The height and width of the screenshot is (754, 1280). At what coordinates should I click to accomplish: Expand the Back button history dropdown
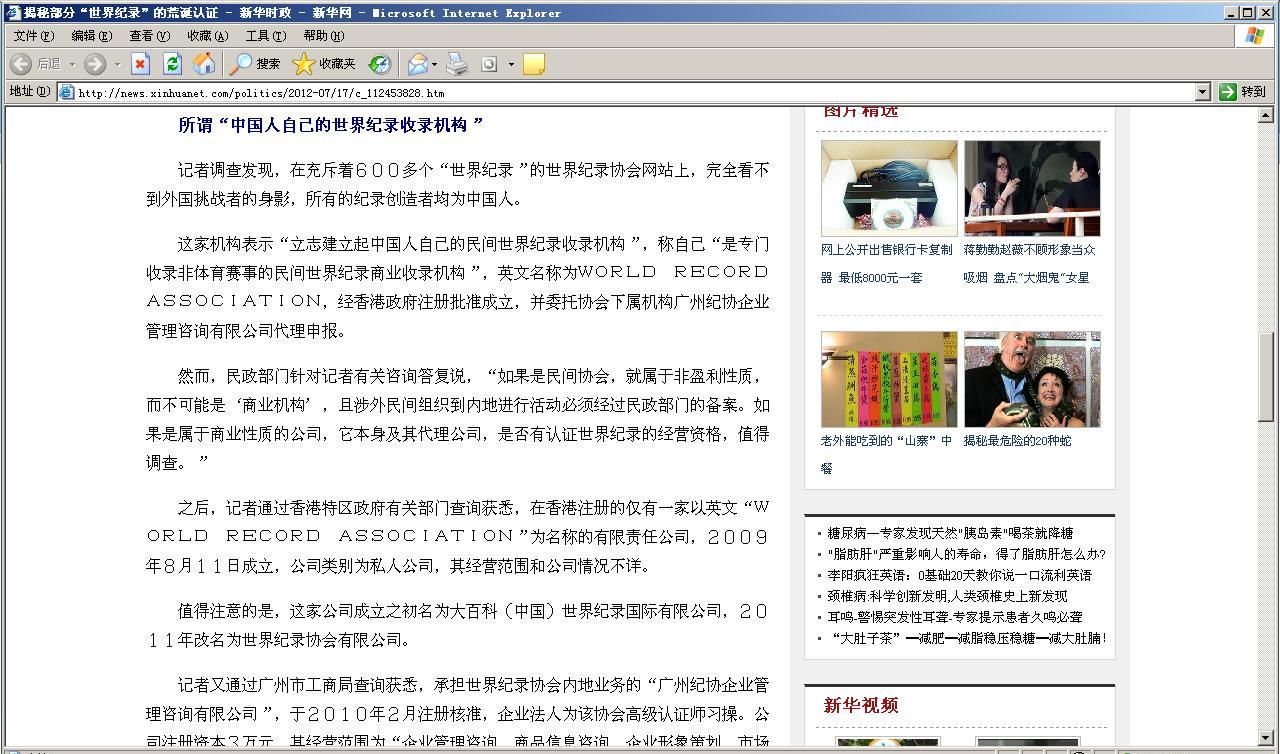(x=73, y=64)
